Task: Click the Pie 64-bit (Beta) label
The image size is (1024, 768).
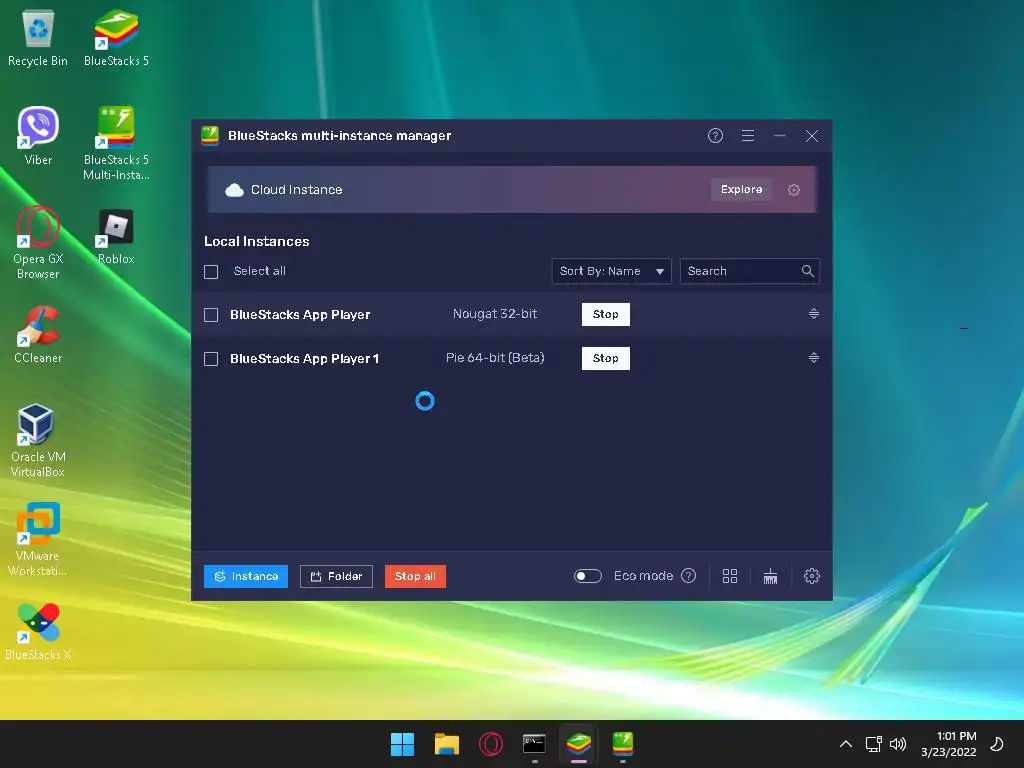Action: [x=495, y=357]
